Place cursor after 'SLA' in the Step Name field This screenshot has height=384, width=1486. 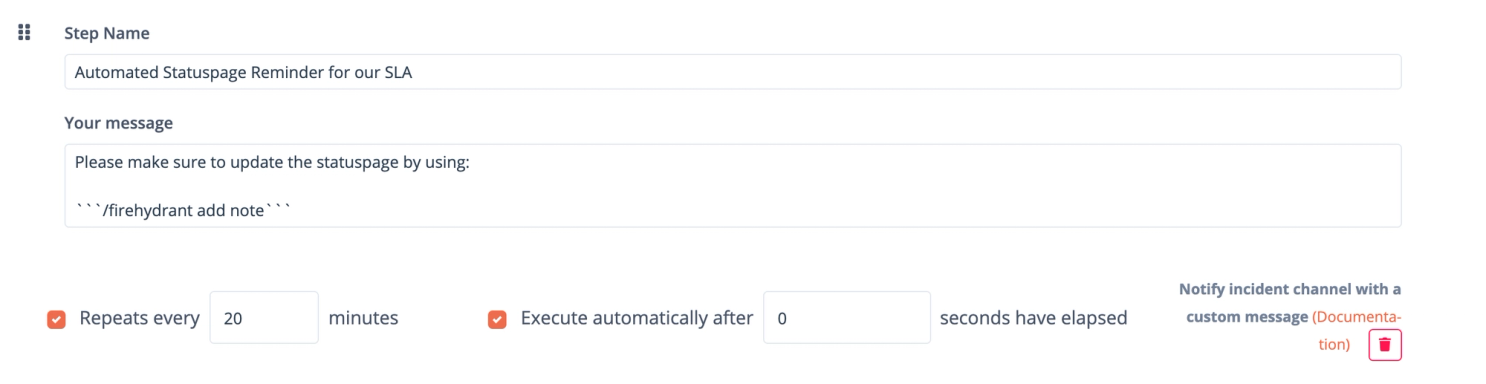click(413, 72)
